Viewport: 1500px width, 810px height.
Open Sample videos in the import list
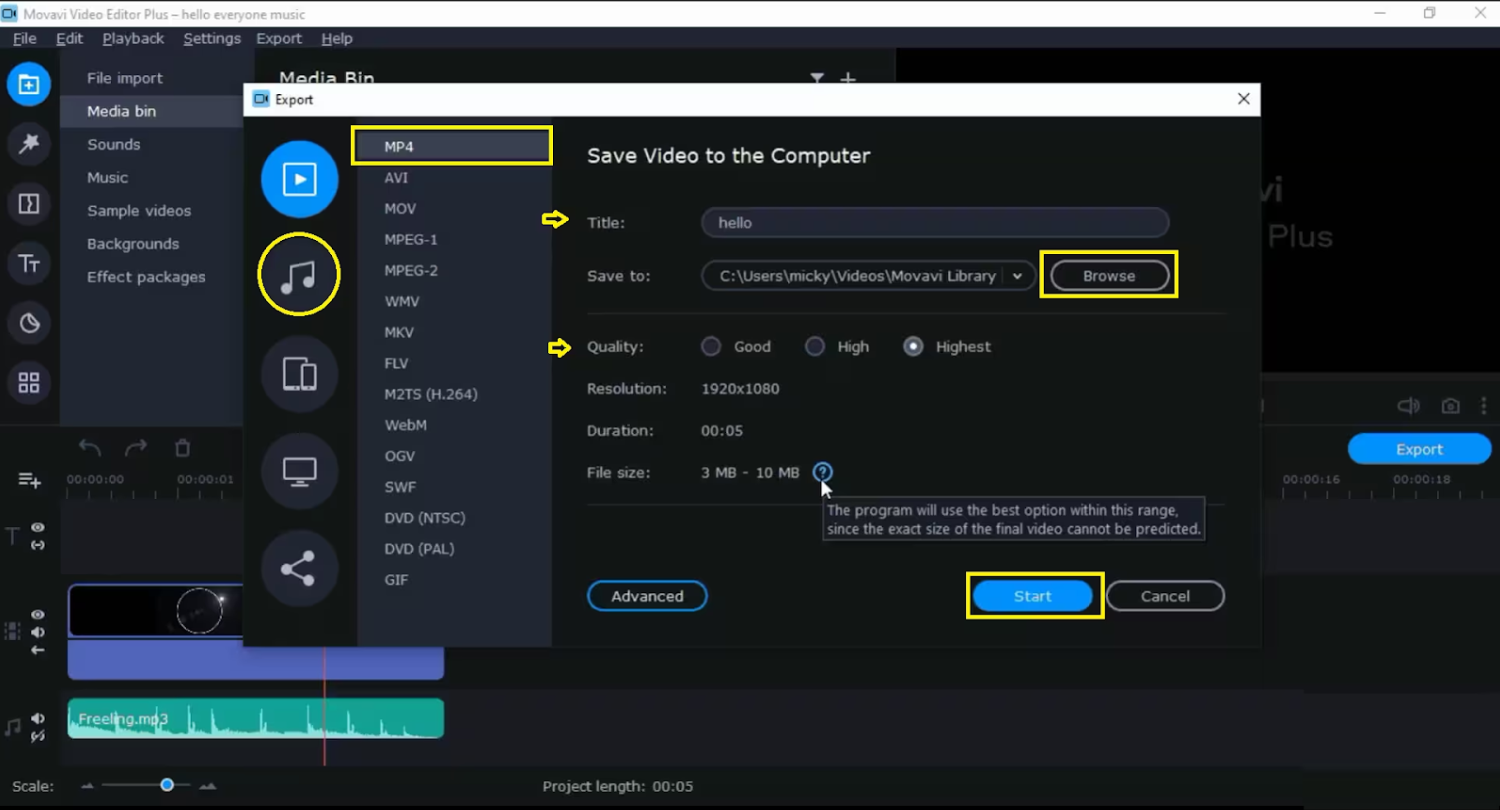(139, 211)
